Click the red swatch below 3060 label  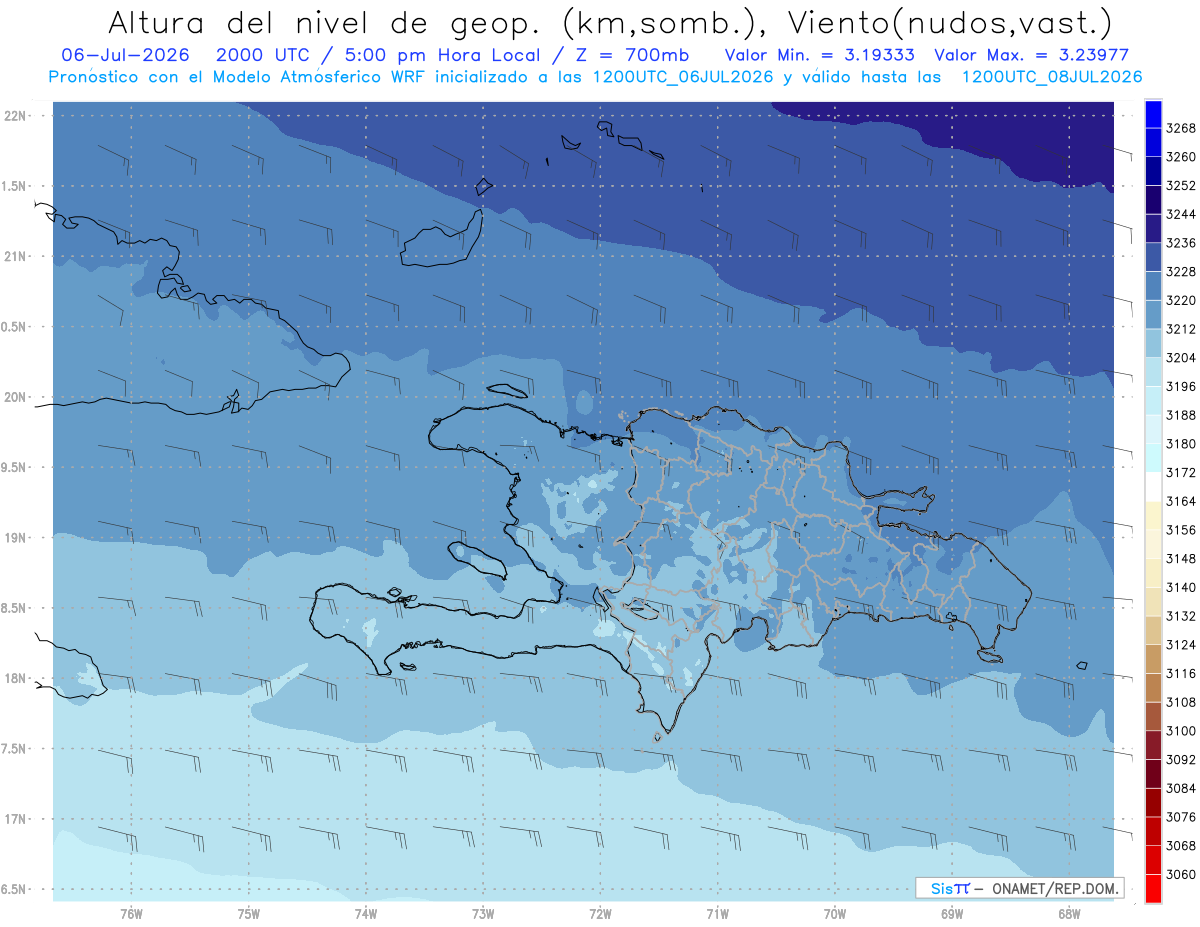tap(1153, 888)
